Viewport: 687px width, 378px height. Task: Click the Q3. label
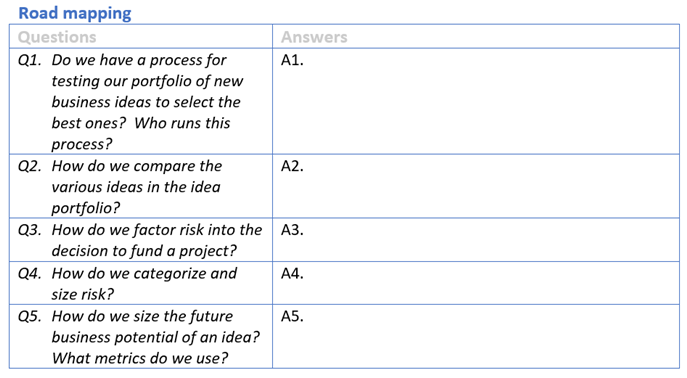tap(29, 230)
